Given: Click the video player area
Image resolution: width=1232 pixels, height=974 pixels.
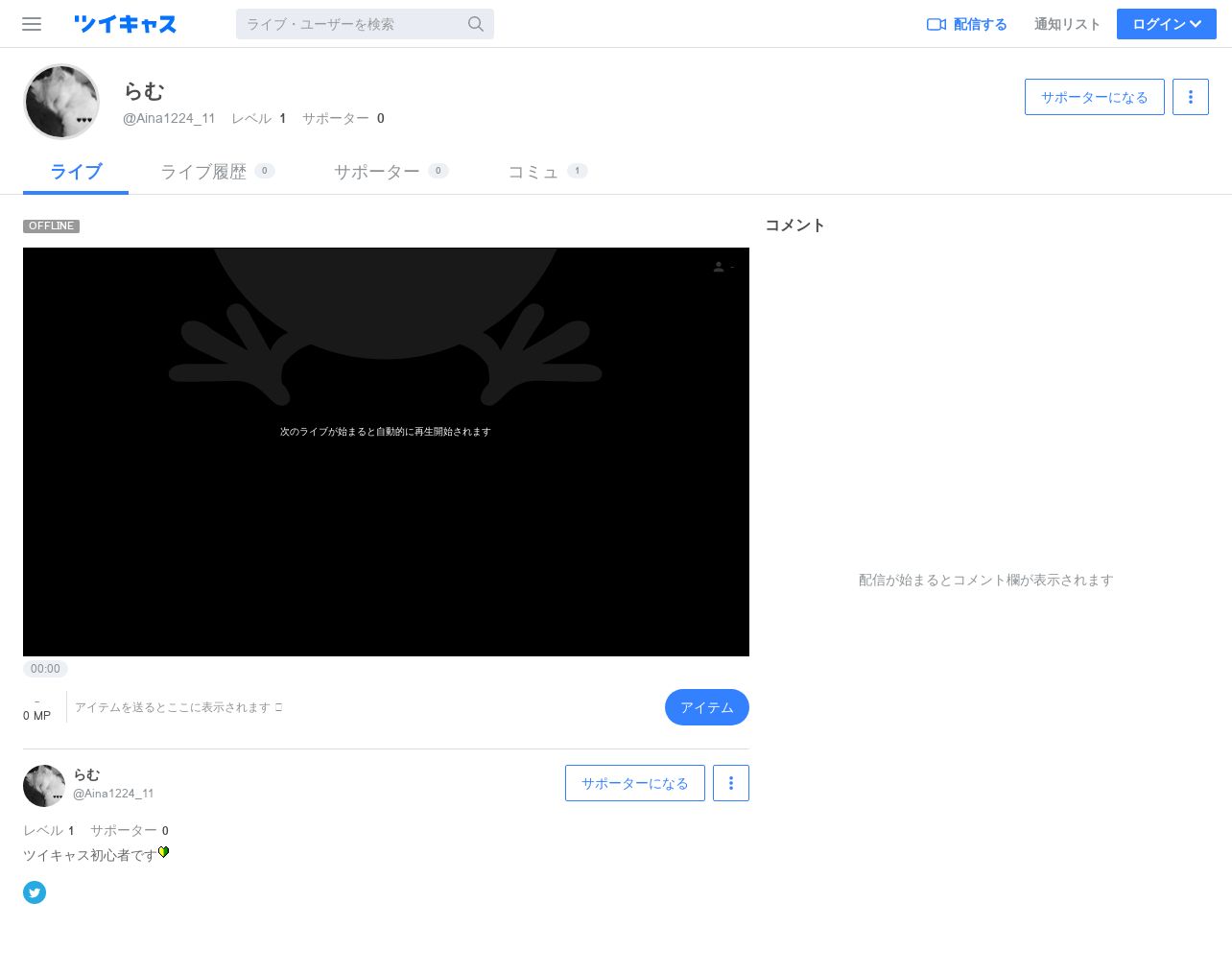Looking at the screenshot, I should pos(386,452).
